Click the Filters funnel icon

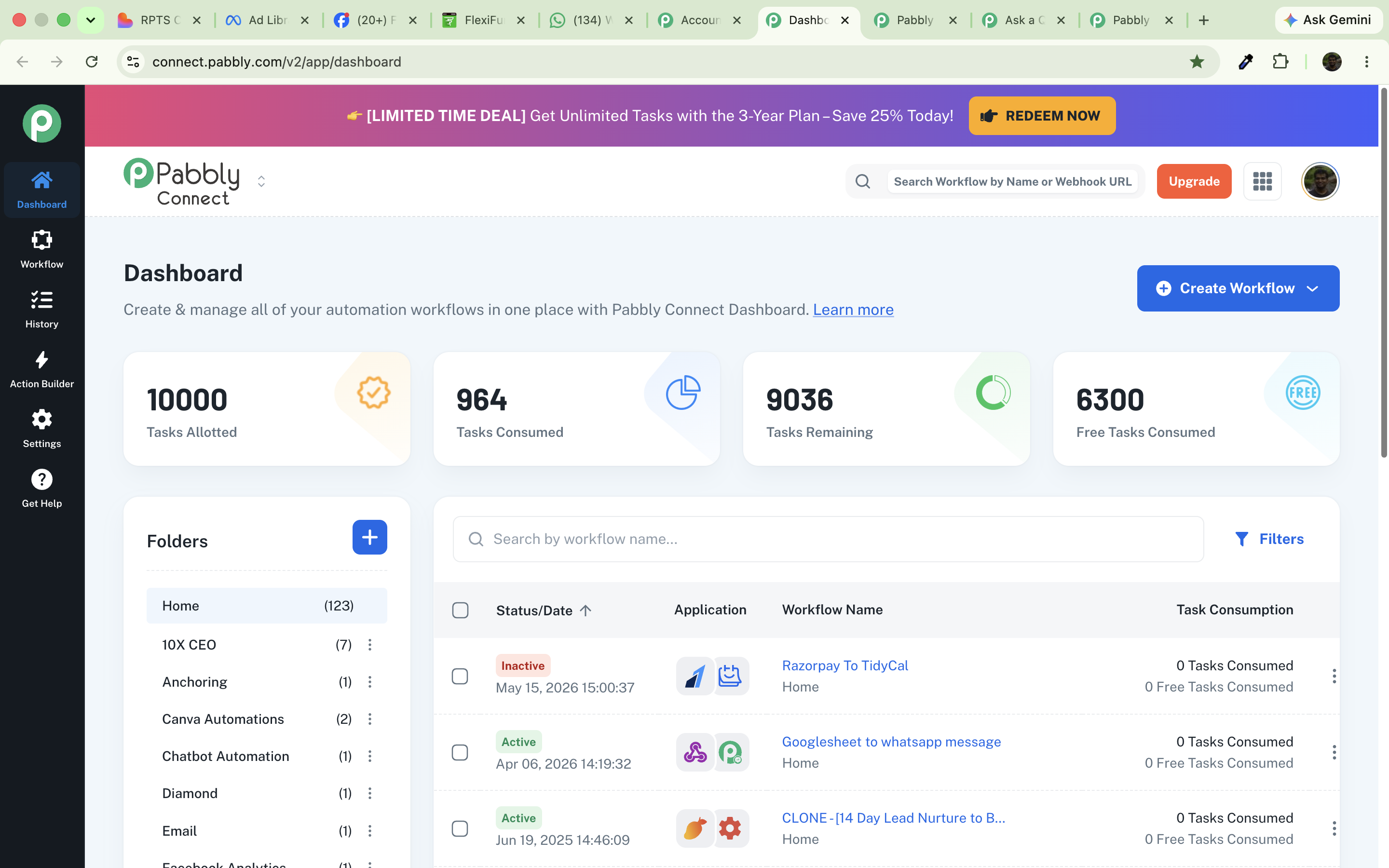[x=1241, y=539]
